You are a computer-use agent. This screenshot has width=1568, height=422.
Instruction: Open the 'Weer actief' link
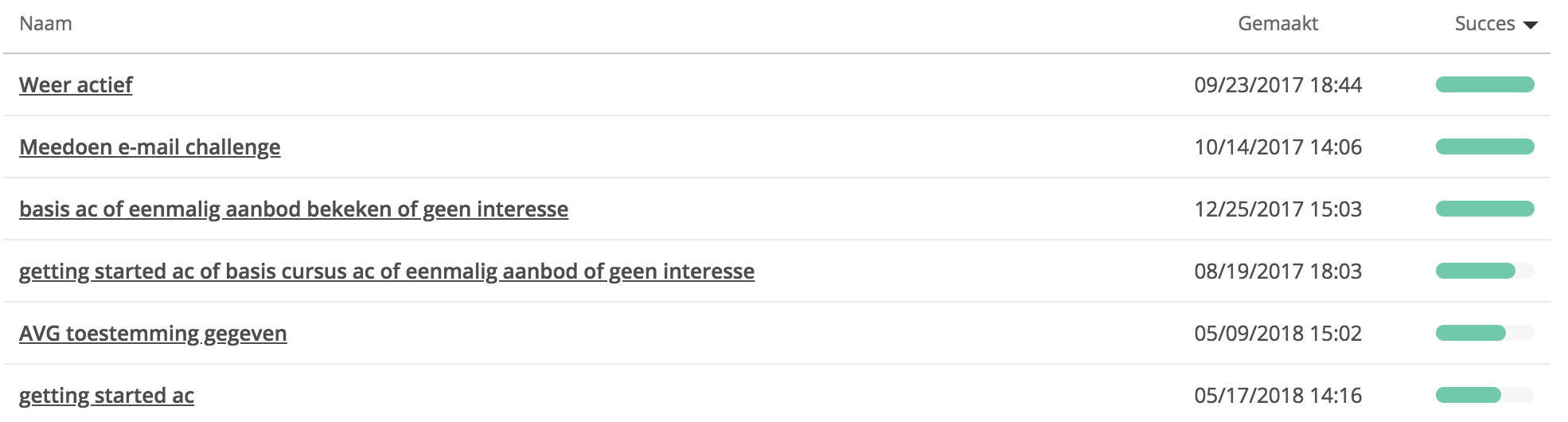76,85
